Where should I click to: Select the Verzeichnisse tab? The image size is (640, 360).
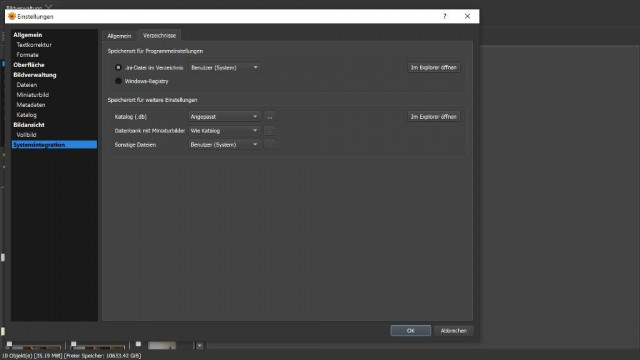[160, 36]
